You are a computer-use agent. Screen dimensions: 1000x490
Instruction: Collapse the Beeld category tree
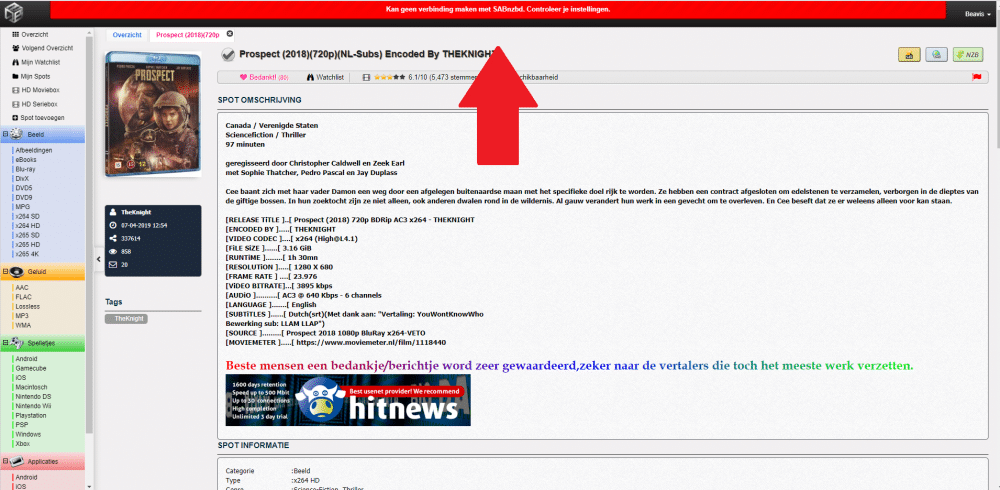click(x=5, y=134)
